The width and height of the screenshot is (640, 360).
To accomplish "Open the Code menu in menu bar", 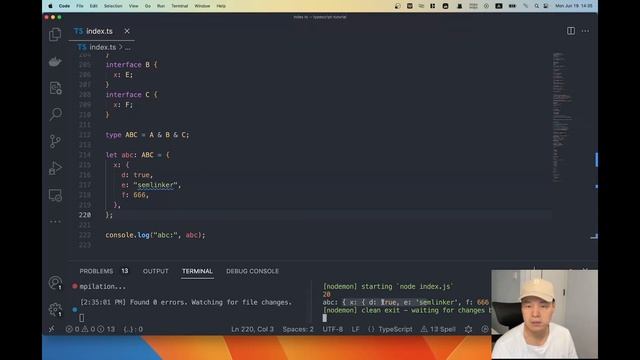I will pyautogui.click(x=64, y=6).
